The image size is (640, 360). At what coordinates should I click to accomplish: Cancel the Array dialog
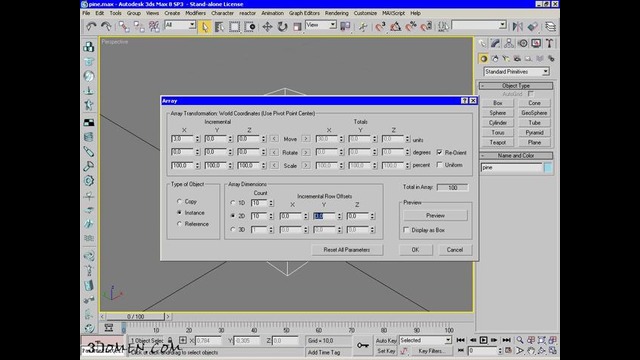point(455,250)
